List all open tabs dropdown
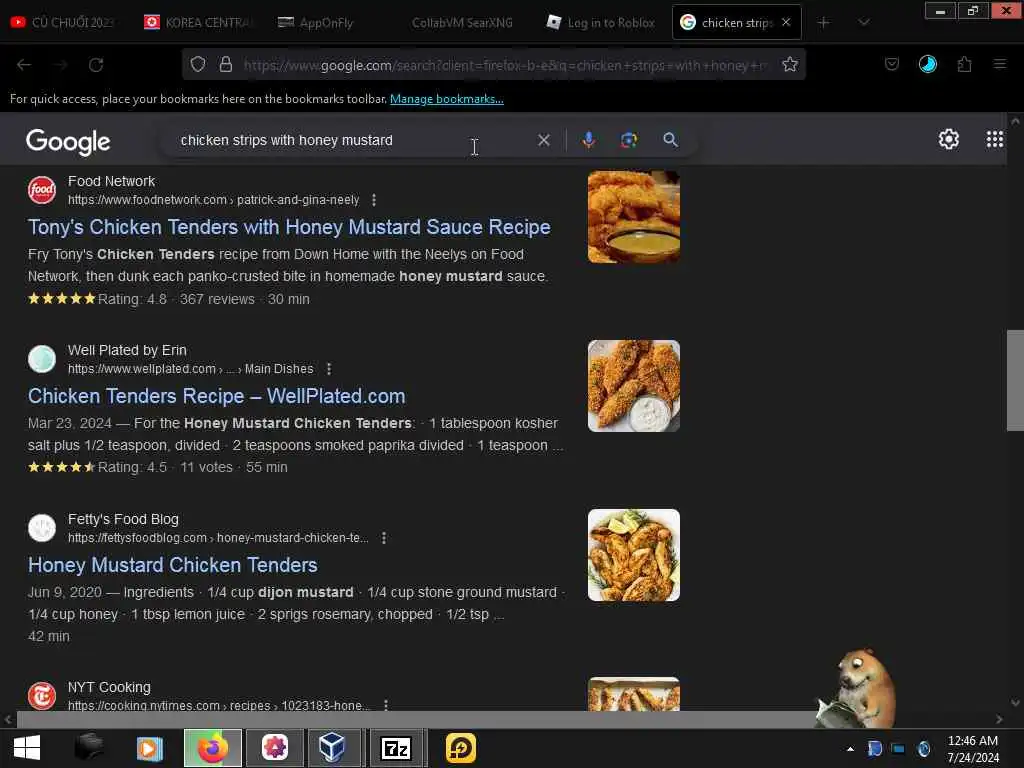Image resolution: width=1024 pixels, height=768 pixels. coord(863,22)
